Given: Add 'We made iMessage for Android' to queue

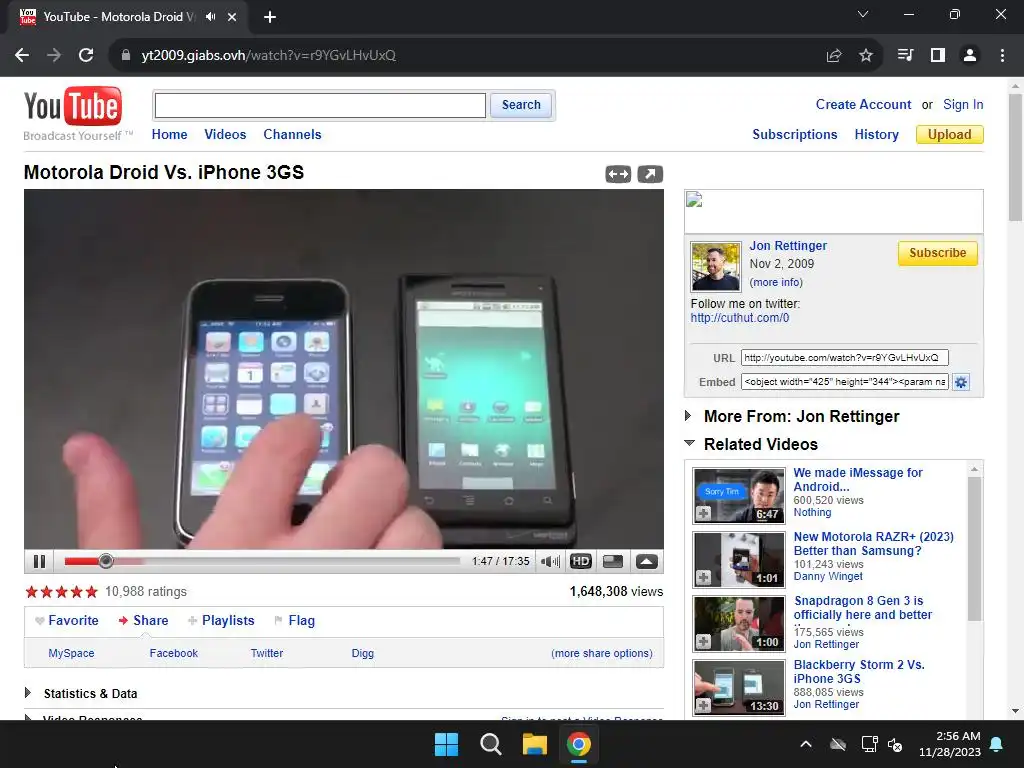Looking at the screenshot, I should coord(703,514).
